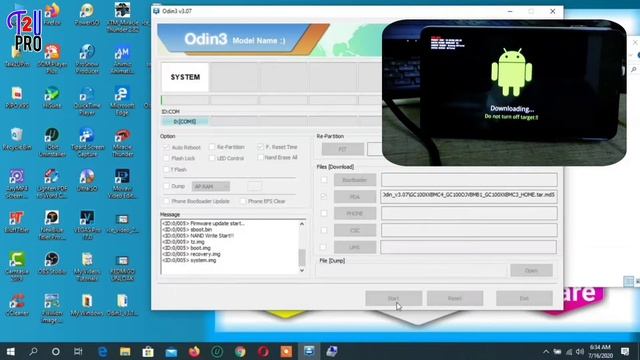The image size is (640, 360).
Task: Open the Windows Start menu
Action: 10,351
